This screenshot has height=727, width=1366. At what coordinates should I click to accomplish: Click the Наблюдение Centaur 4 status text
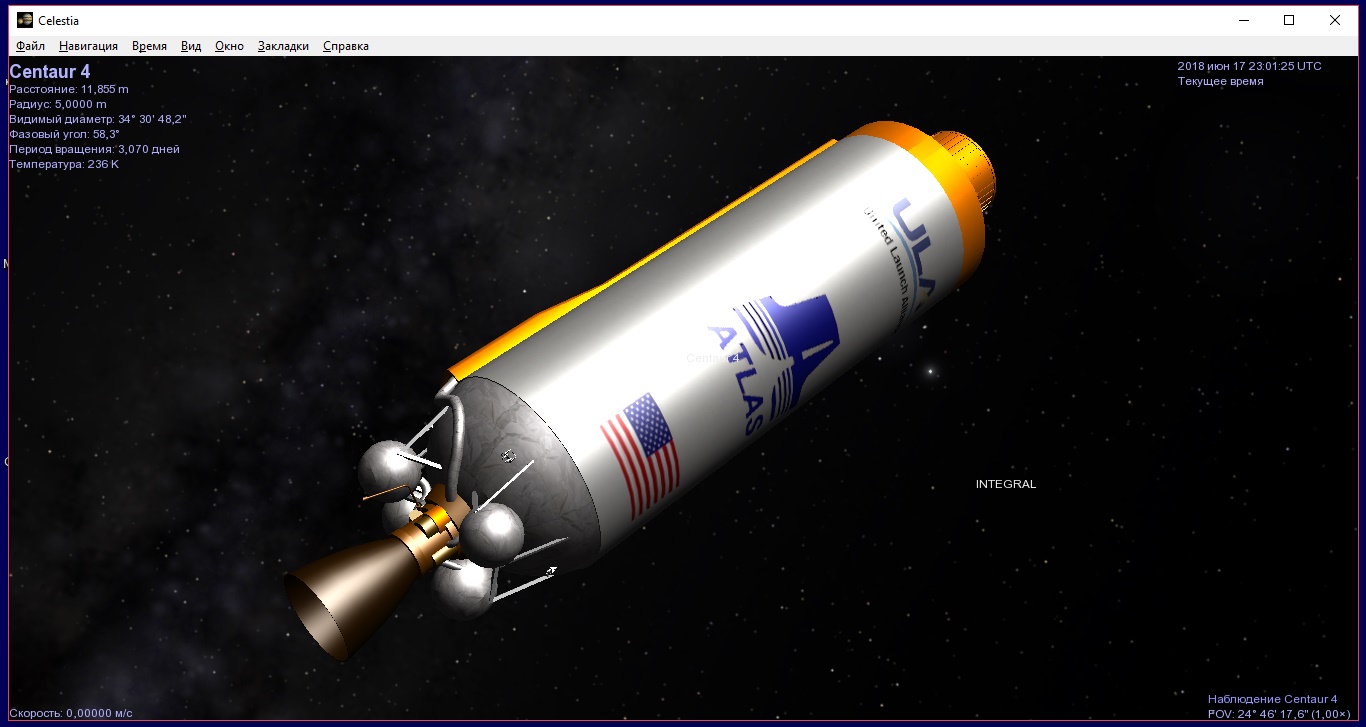tap(1272, 699)
